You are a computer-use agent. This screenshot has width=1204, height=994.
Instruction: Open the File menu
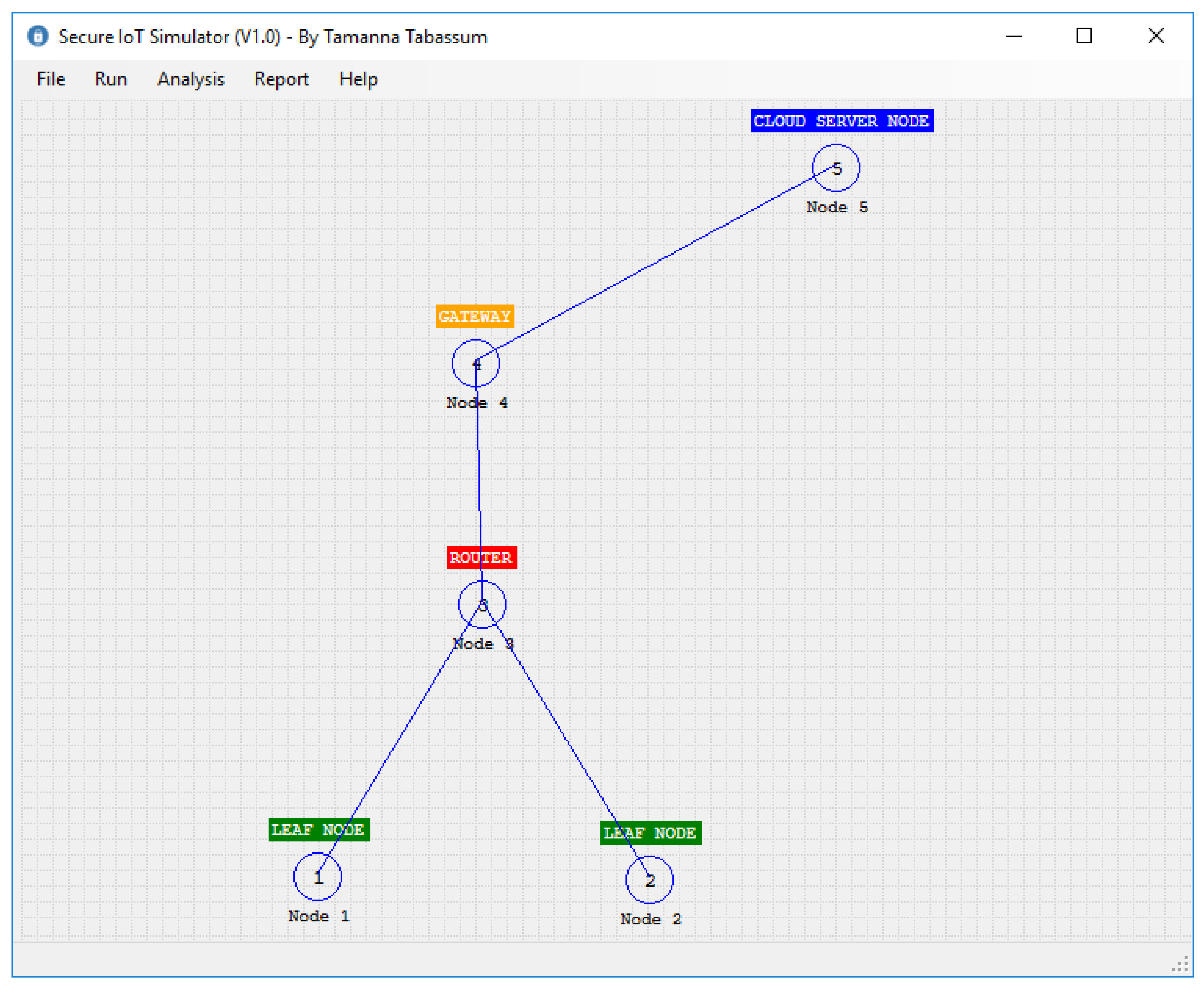click(50, 79)
